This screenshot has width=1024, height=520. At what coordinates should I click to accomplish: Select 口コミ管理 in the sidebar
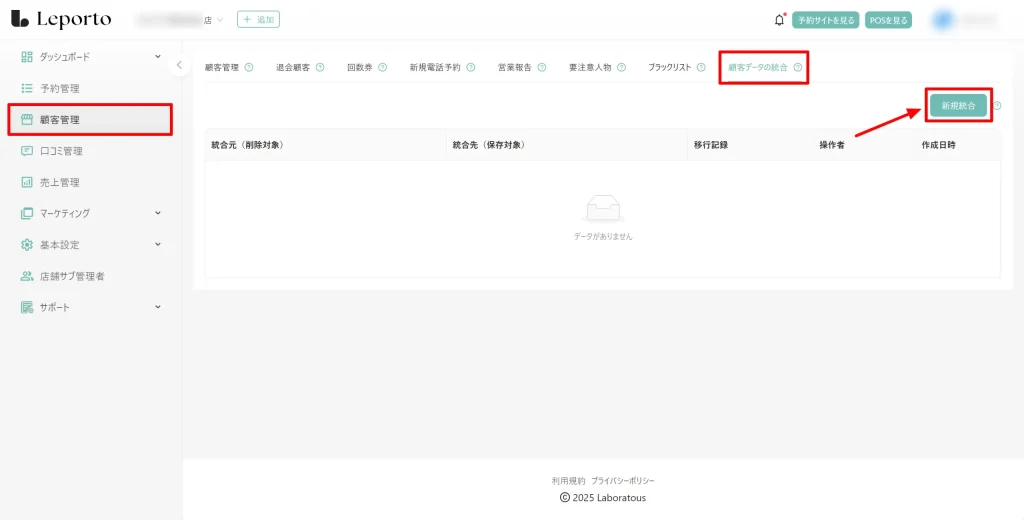click(x=61, y=151)
